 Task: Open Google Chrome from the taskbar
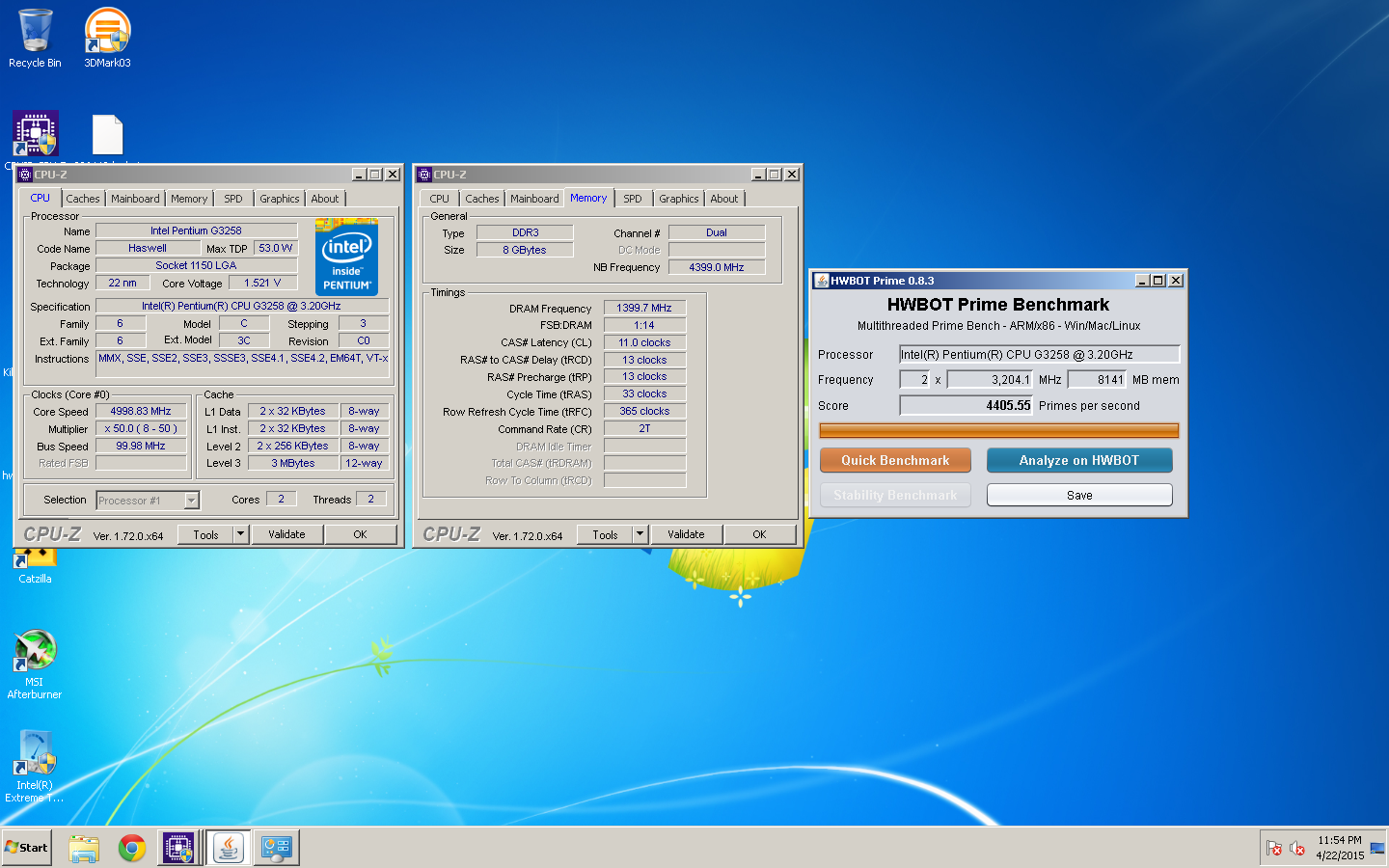(x=132, y=848)
